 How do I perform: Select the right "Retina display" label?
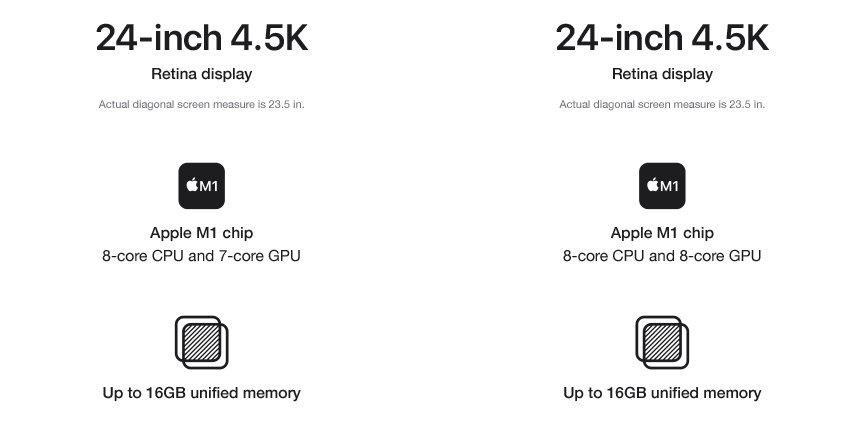coord(662,74)
